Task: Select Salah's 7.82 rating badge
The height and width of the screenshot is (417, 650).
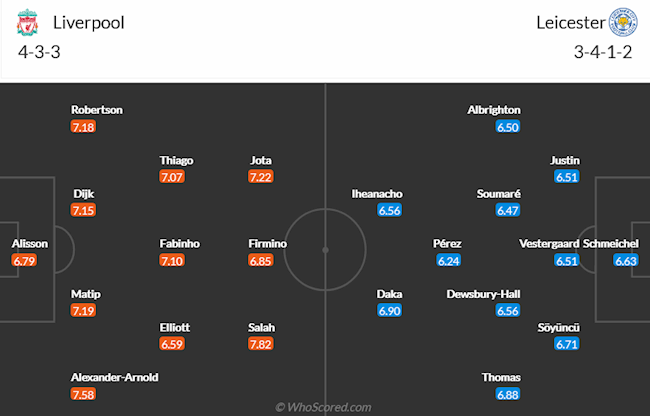Action: click(261, 345)
